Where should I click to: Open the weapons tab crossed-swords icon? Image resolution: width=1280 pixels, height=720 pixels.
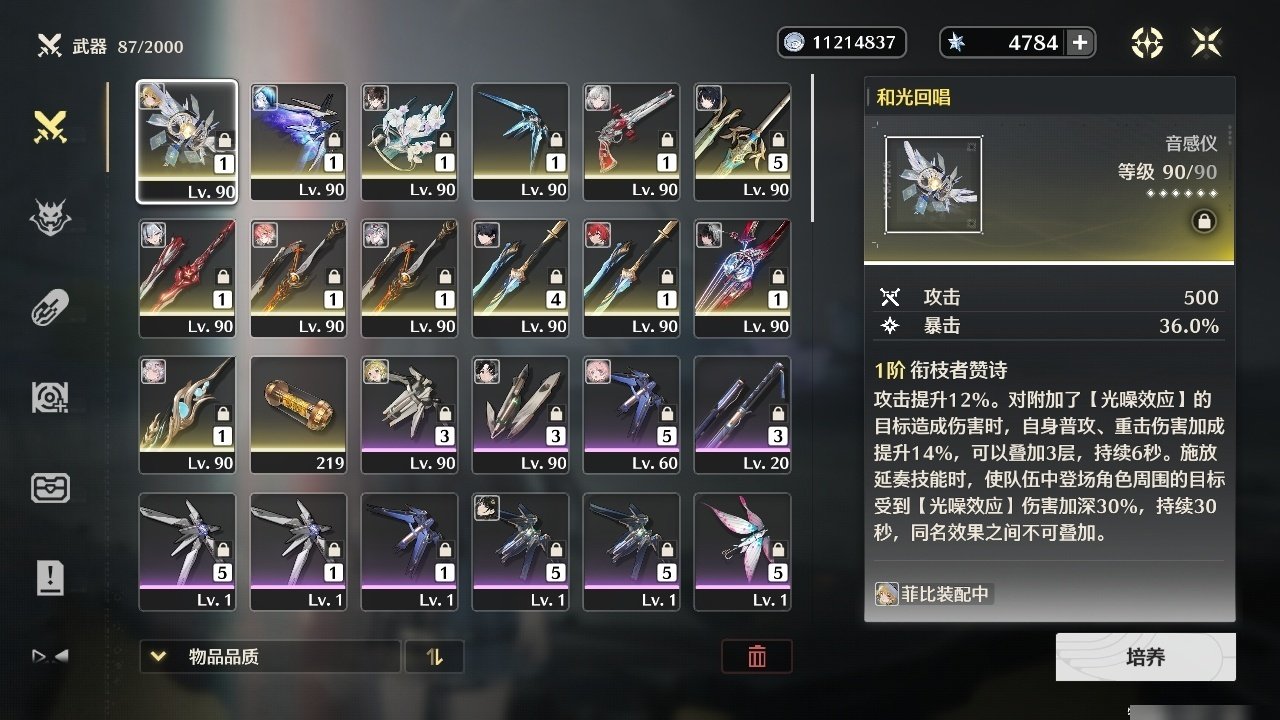[50, 127]
